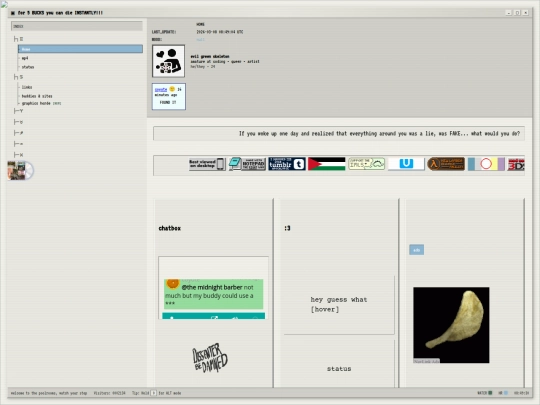Click the '@the midnight barber' chat message

click(214, 295)
